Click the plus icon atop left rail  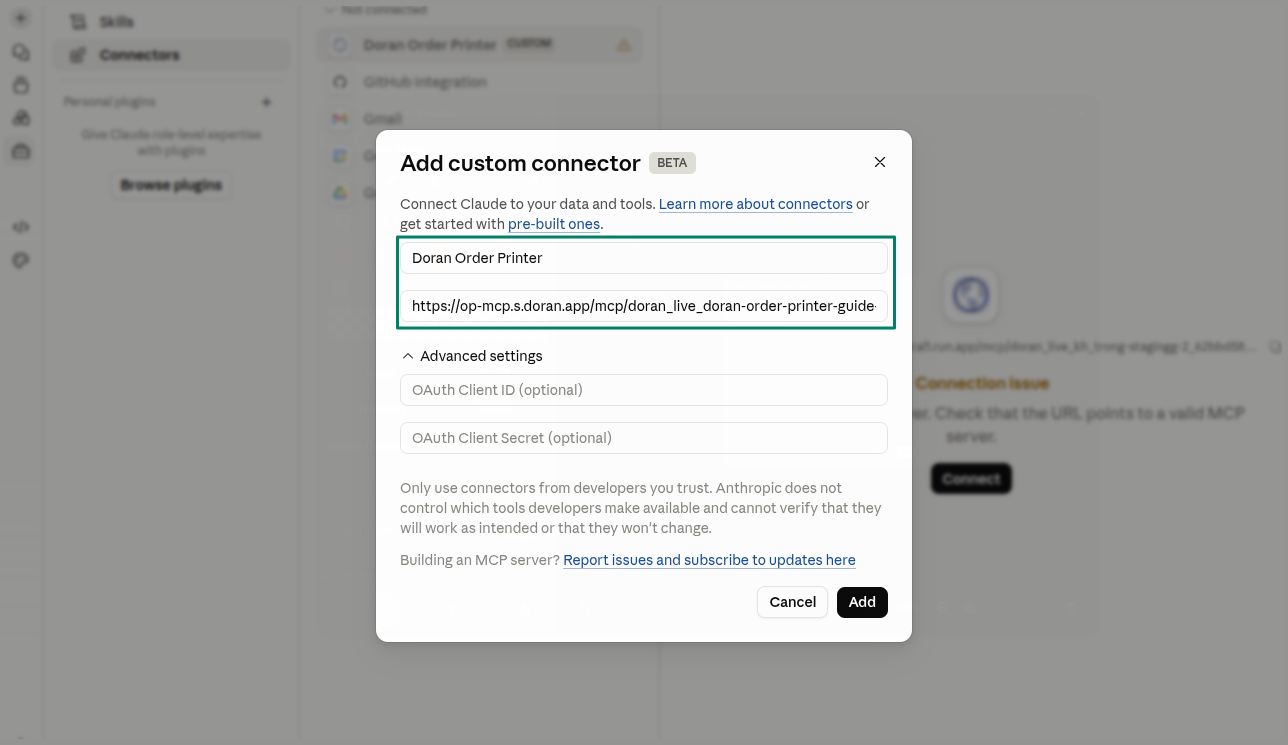(x=21, y=19)
